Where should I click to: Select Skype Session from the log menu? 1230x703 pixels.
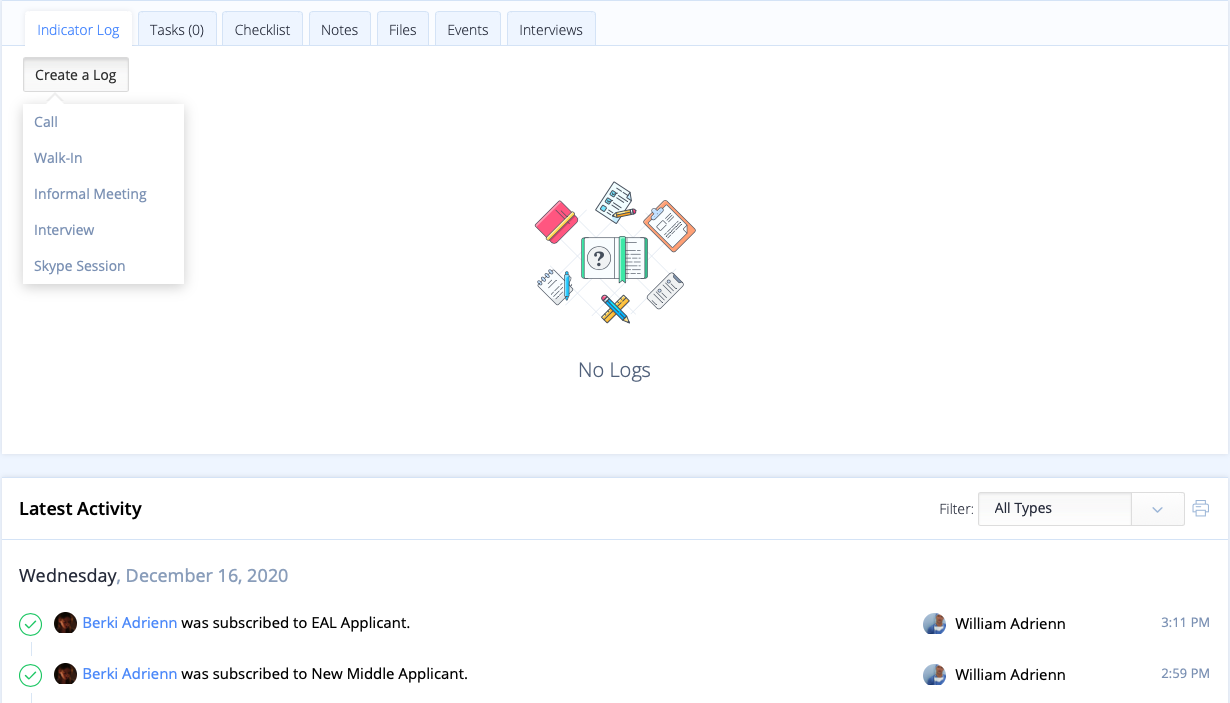click(x=79, y=265)
